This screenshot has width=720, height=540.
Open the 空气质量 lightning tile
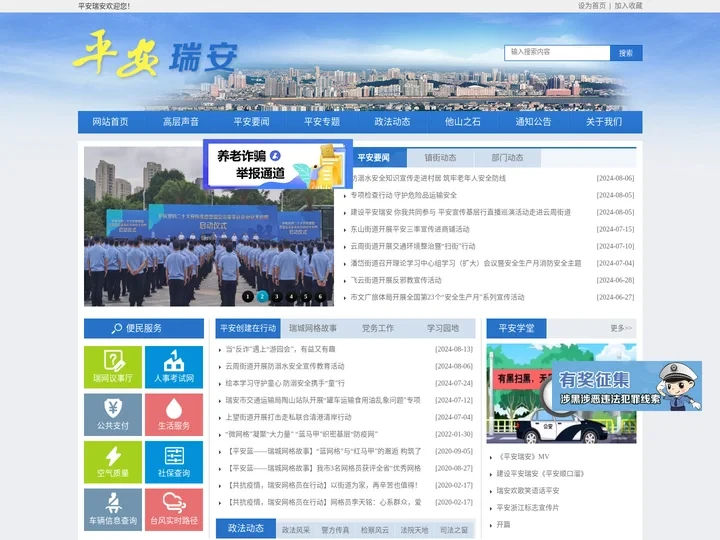113,462
